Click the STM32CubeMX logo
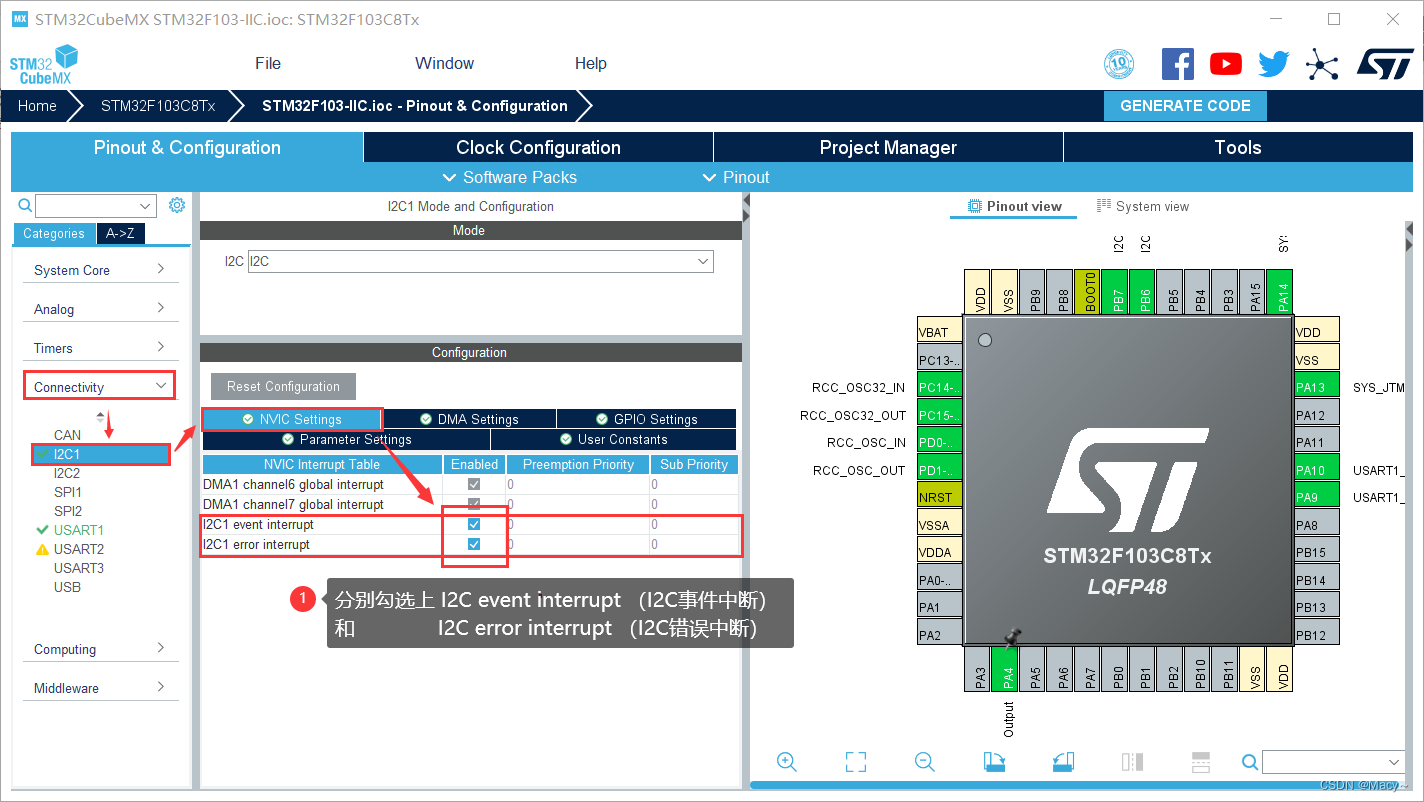This screenshot has height=802, width=1424. pos(43,65)
